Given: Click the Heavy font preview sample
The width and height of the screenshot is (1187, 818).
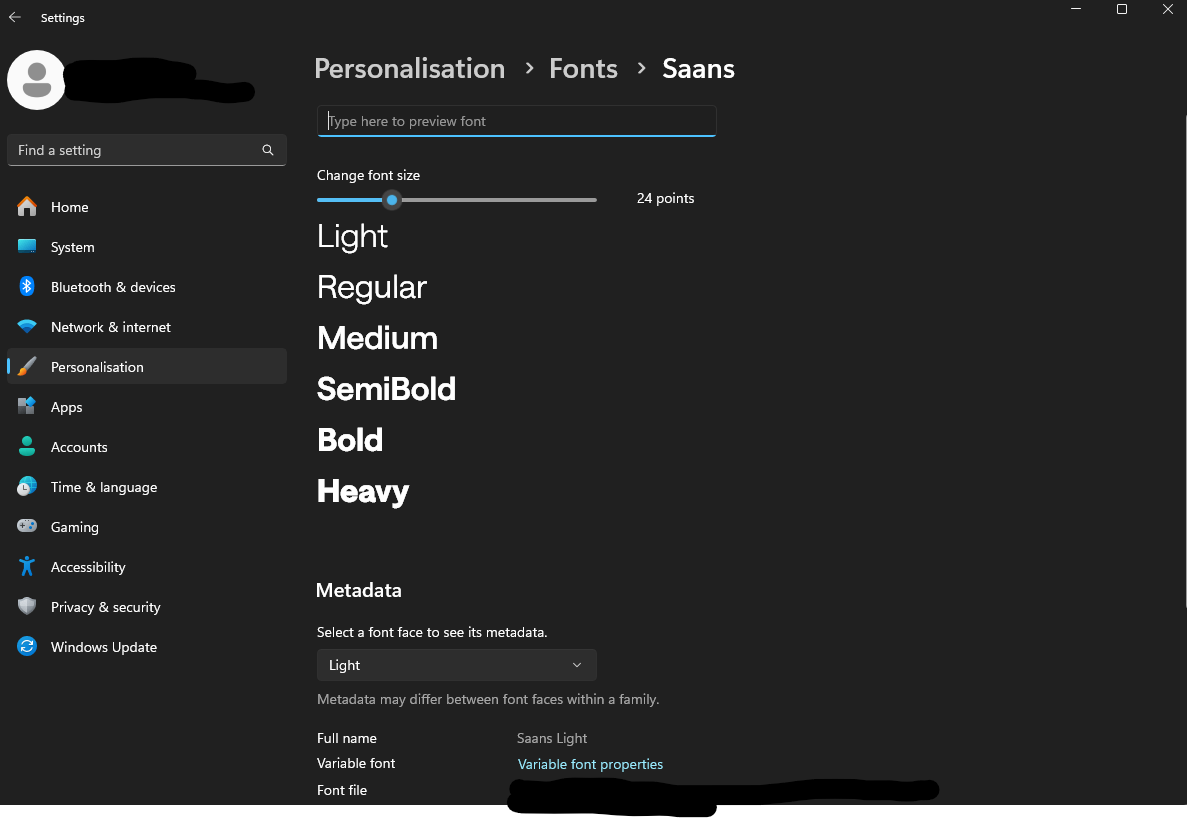Looking at the screenshot, I should pos(363,492).
